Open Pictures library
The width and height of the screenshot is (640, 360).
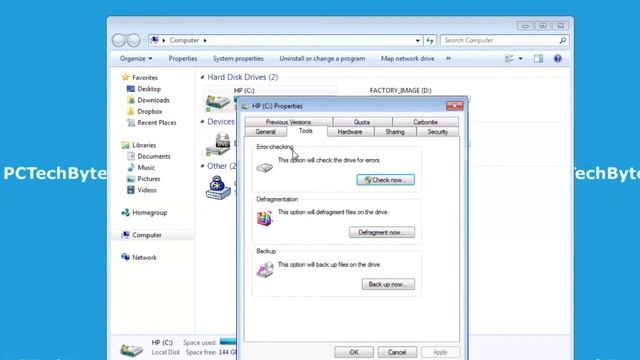click(x=149, y=179)
